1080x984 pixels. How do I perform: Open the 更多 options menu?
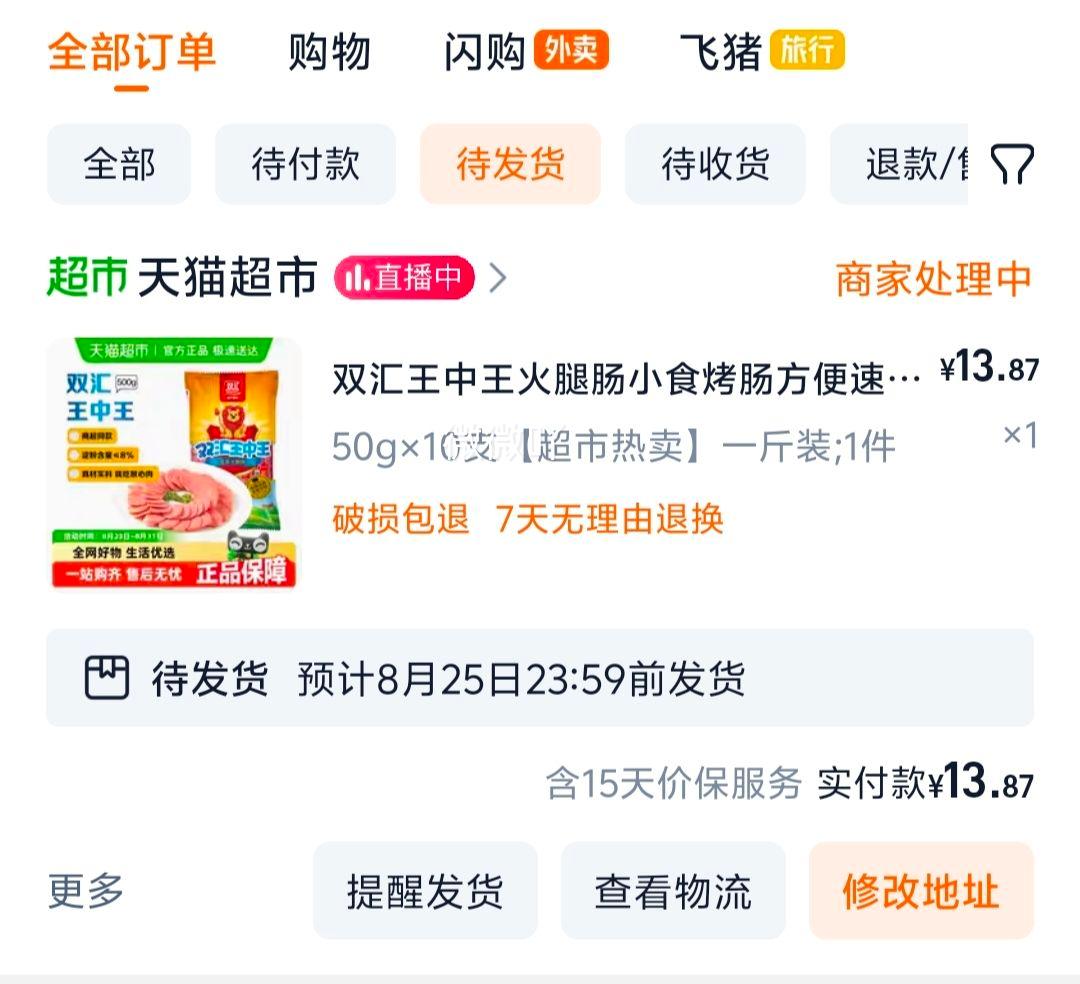[x=85, y=890]
